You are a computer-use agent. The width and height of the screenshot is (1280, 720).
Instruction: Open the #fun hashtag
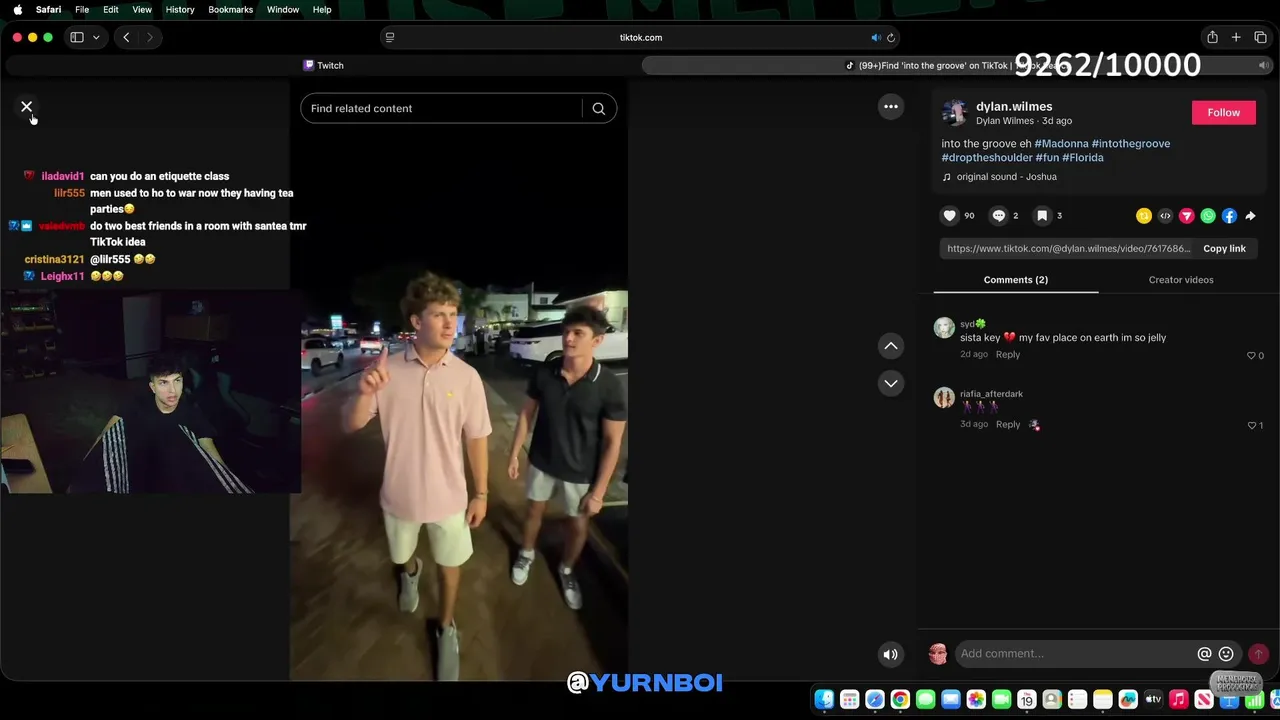pos(1046,157)
